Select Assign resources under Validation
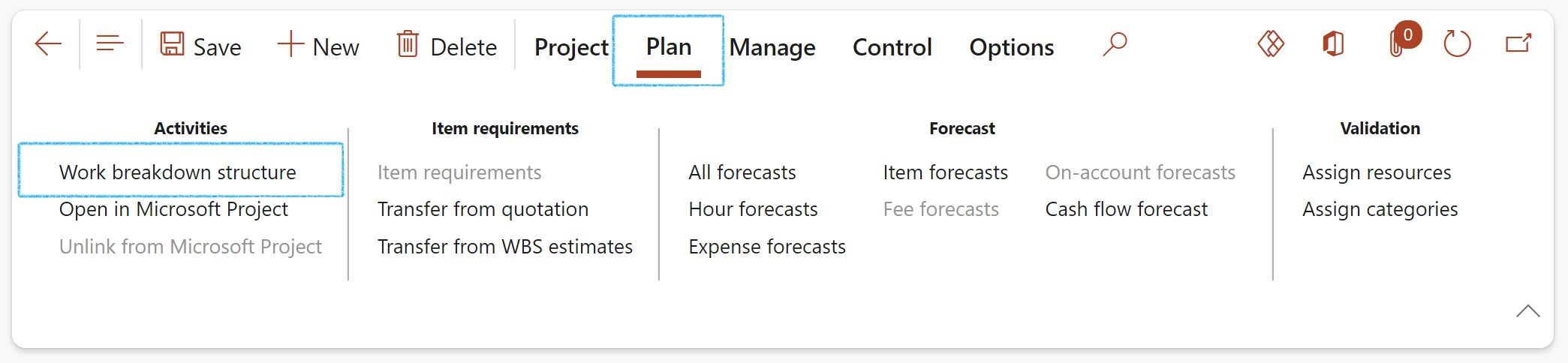 pyautogui.click(x=1377, y=172)
